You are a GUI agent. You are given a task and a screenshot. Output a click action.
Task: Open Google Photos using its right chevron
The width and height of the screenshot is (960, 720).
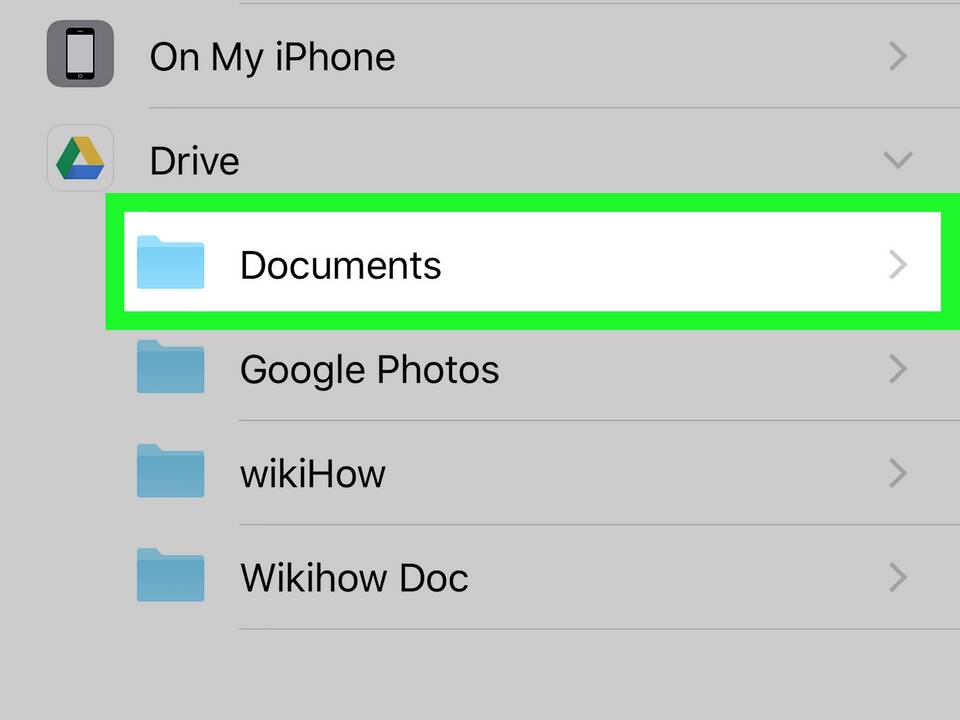click(898, 369)
